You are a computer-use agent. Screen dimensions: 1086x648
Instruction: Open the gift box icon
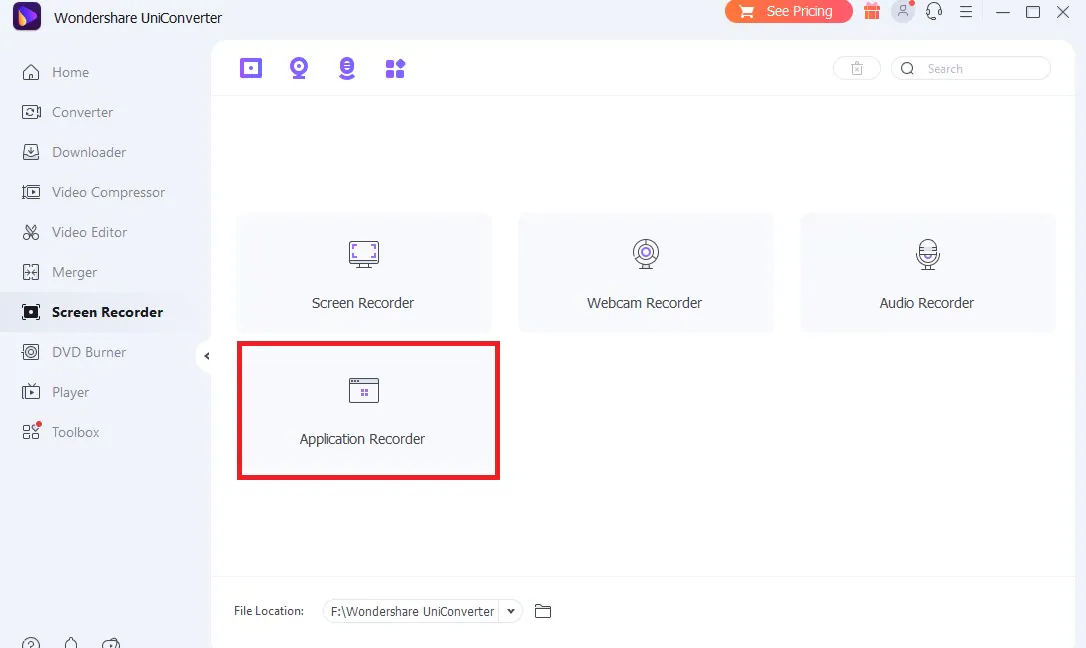click(x=872, y=11)
